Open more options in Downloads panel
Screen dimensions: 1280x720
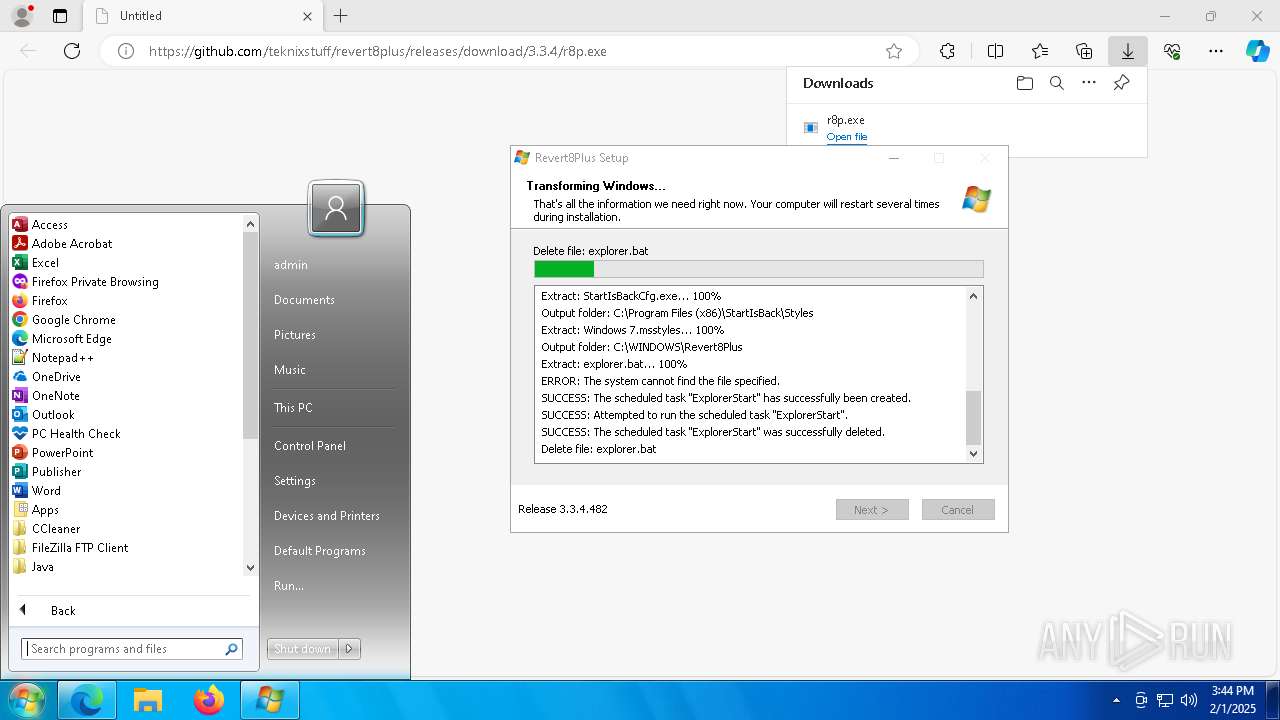point(1089,83)
